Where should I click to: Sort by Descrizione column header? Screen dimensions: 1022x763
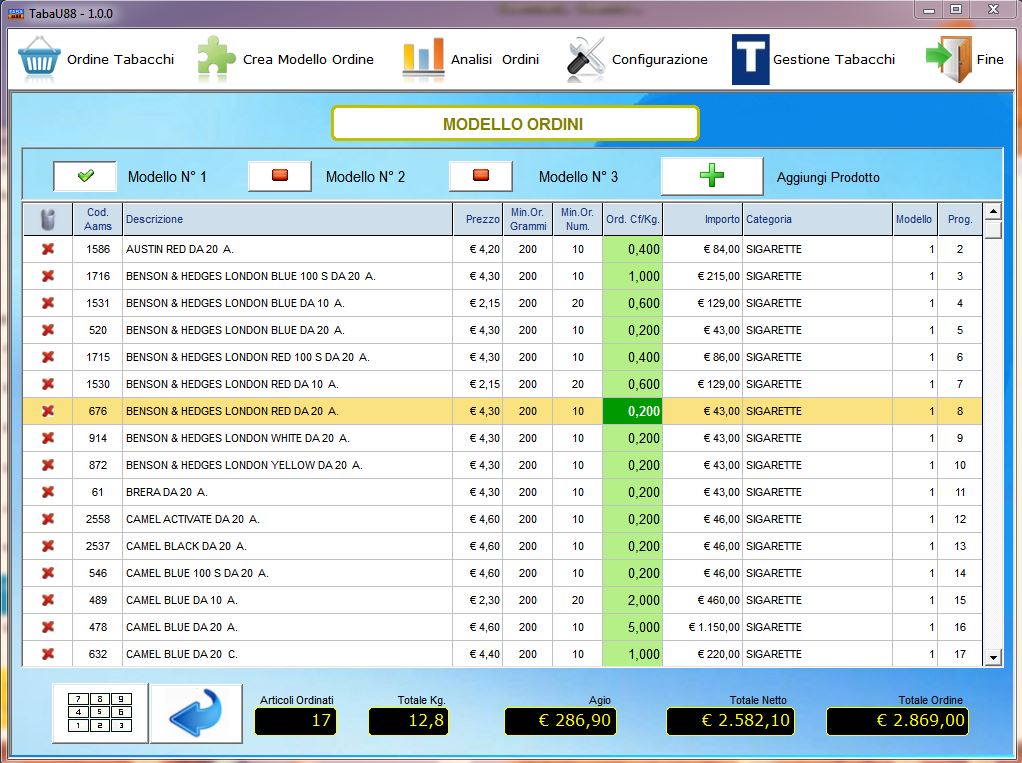[287, 219]
